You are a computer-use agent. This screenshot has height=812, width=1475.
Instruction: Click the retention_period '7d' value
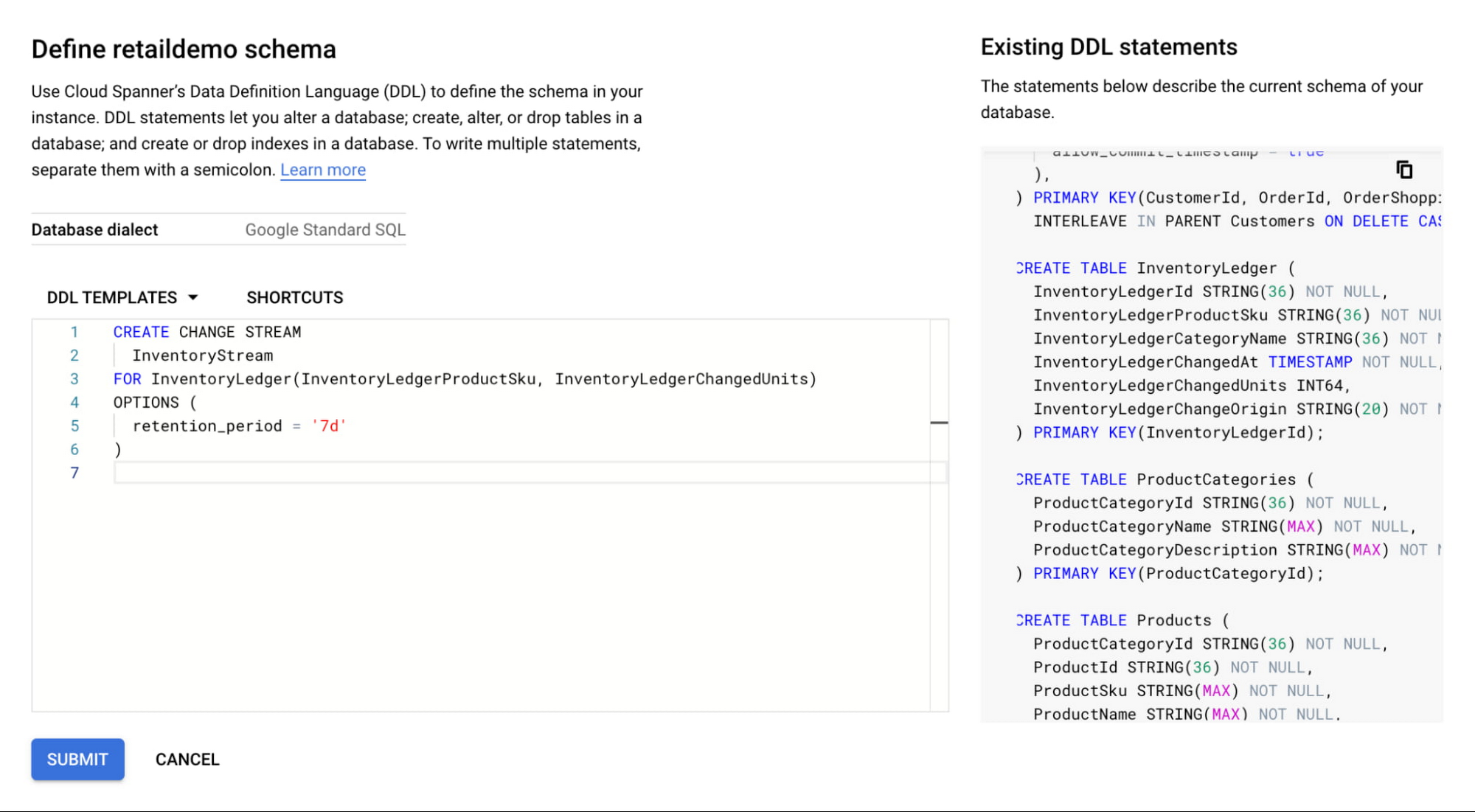pyautogui.click(x=329, y=426)
